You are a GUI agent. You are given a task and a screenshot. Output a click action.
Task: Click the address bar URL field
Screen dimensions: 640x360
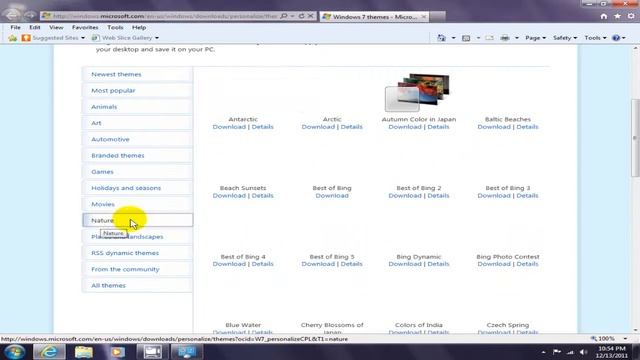[x=165, y=16]
